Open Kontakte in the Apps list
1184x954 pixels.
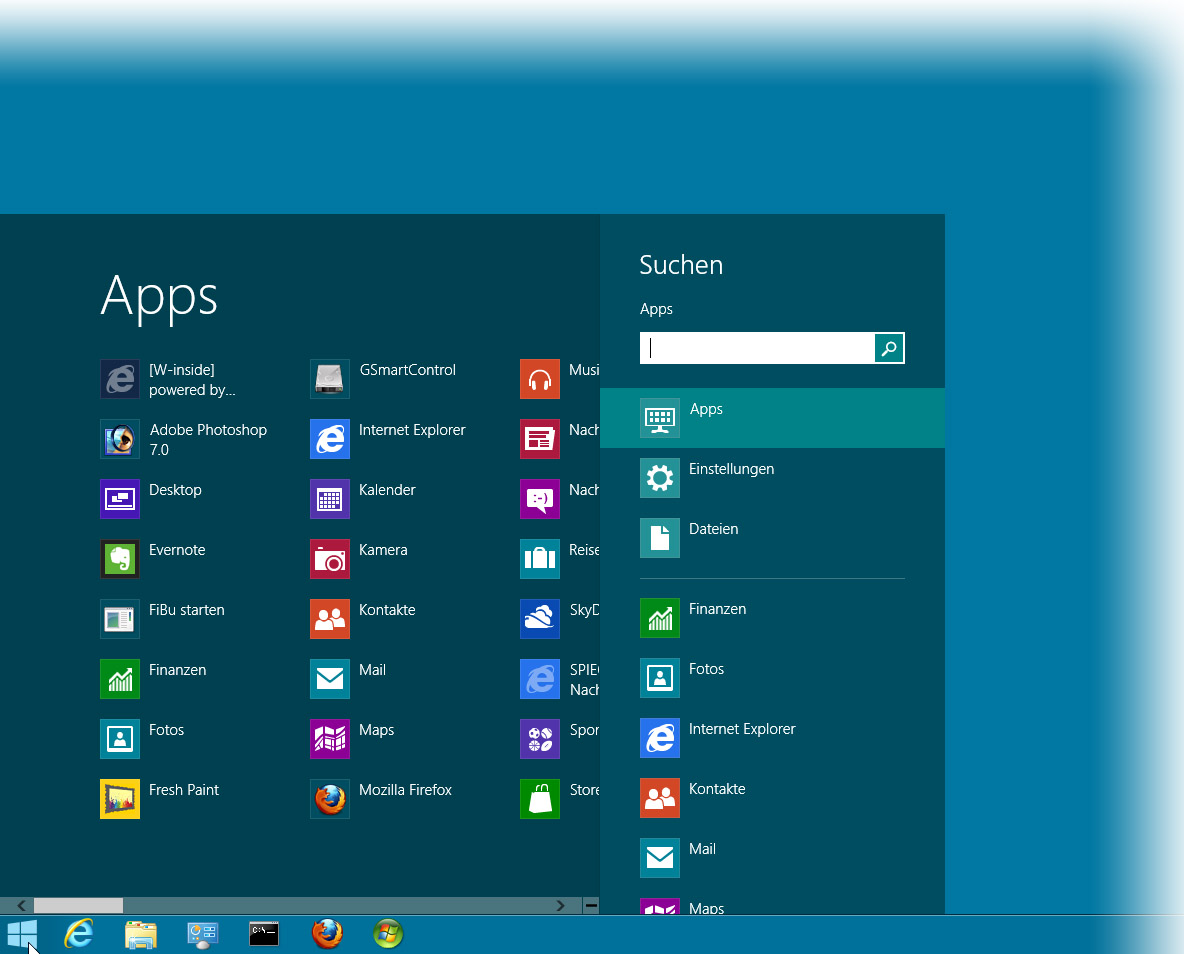330,619
